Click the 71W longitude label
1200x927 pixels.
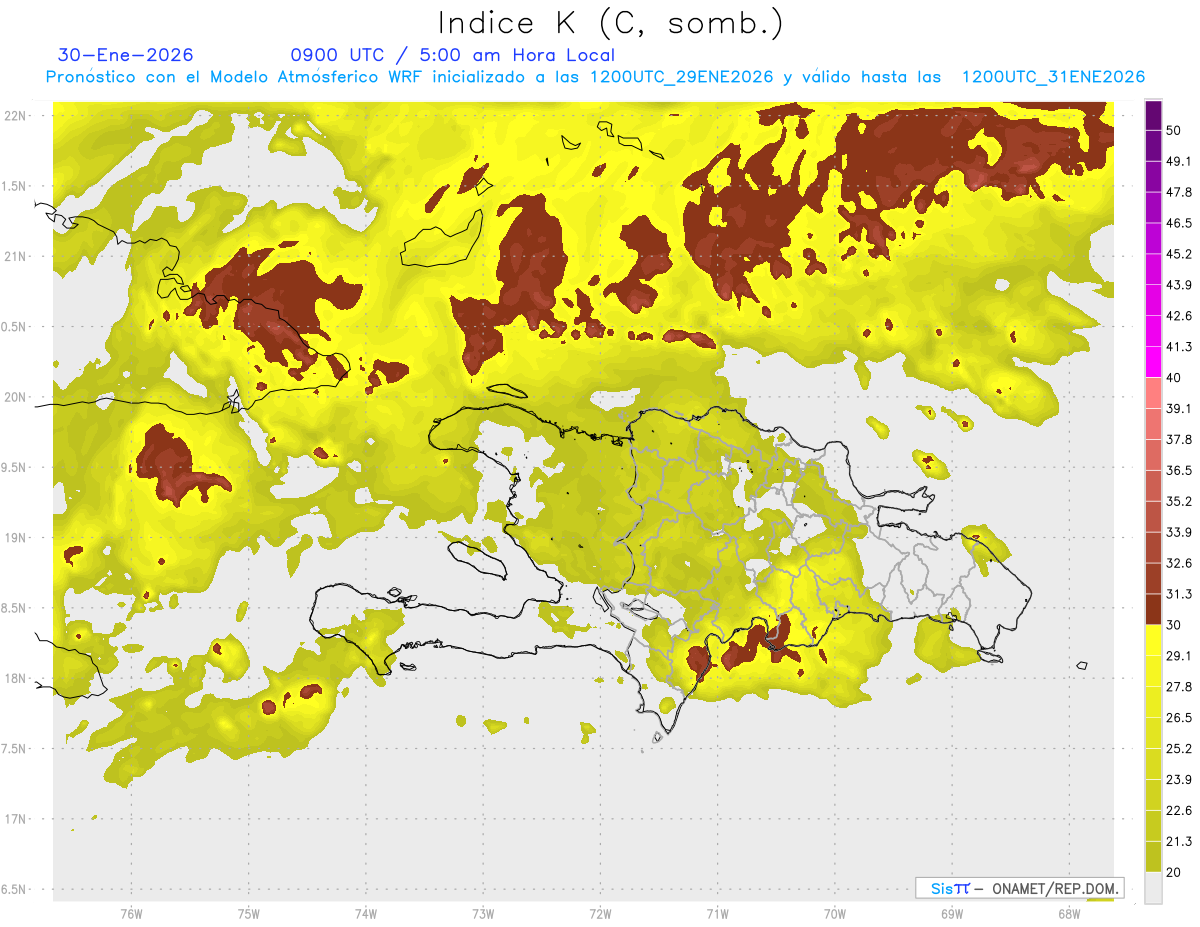point(717,913)
